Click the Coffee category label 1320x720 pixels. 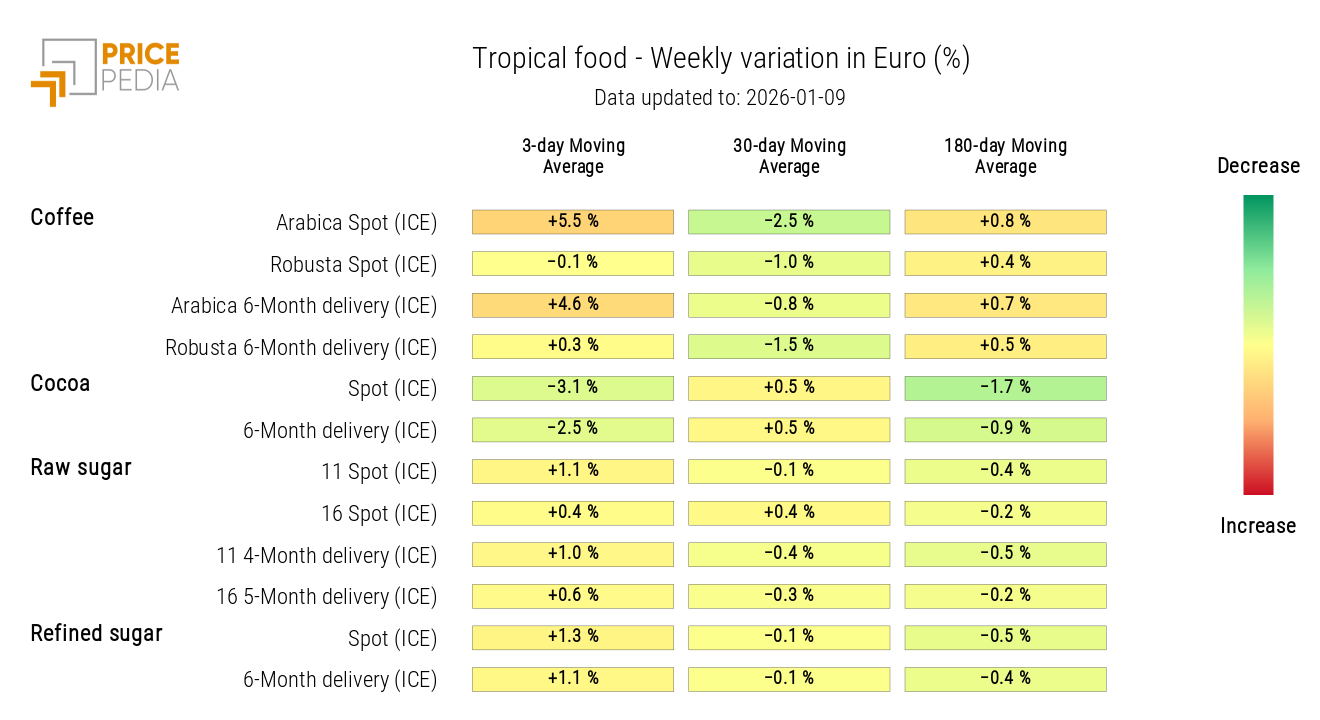coord(62,217)
